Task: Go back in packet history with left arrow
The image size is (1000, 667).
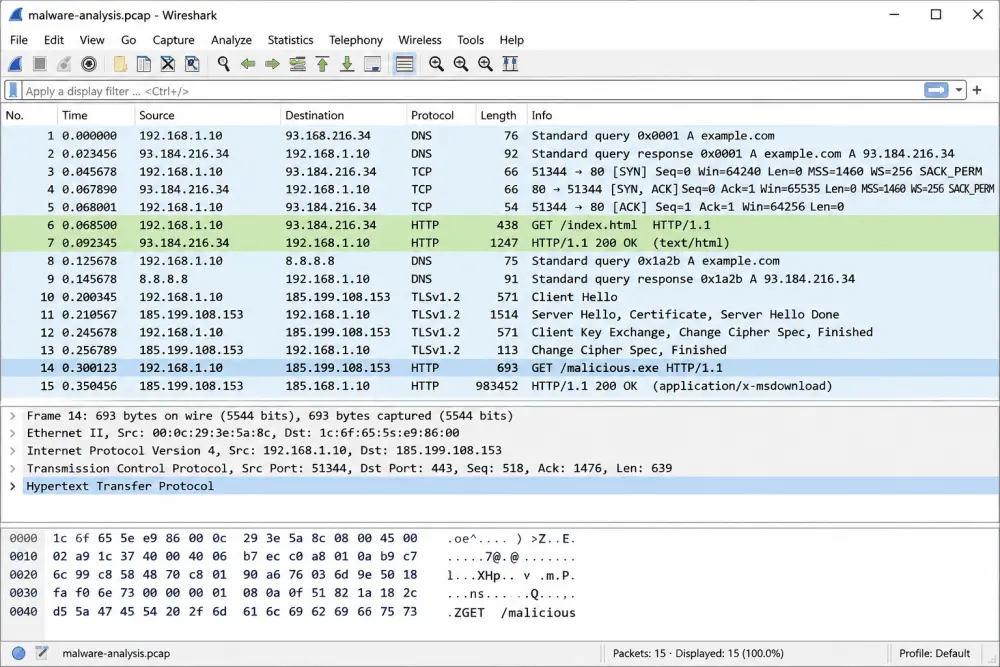Action: 248,64
